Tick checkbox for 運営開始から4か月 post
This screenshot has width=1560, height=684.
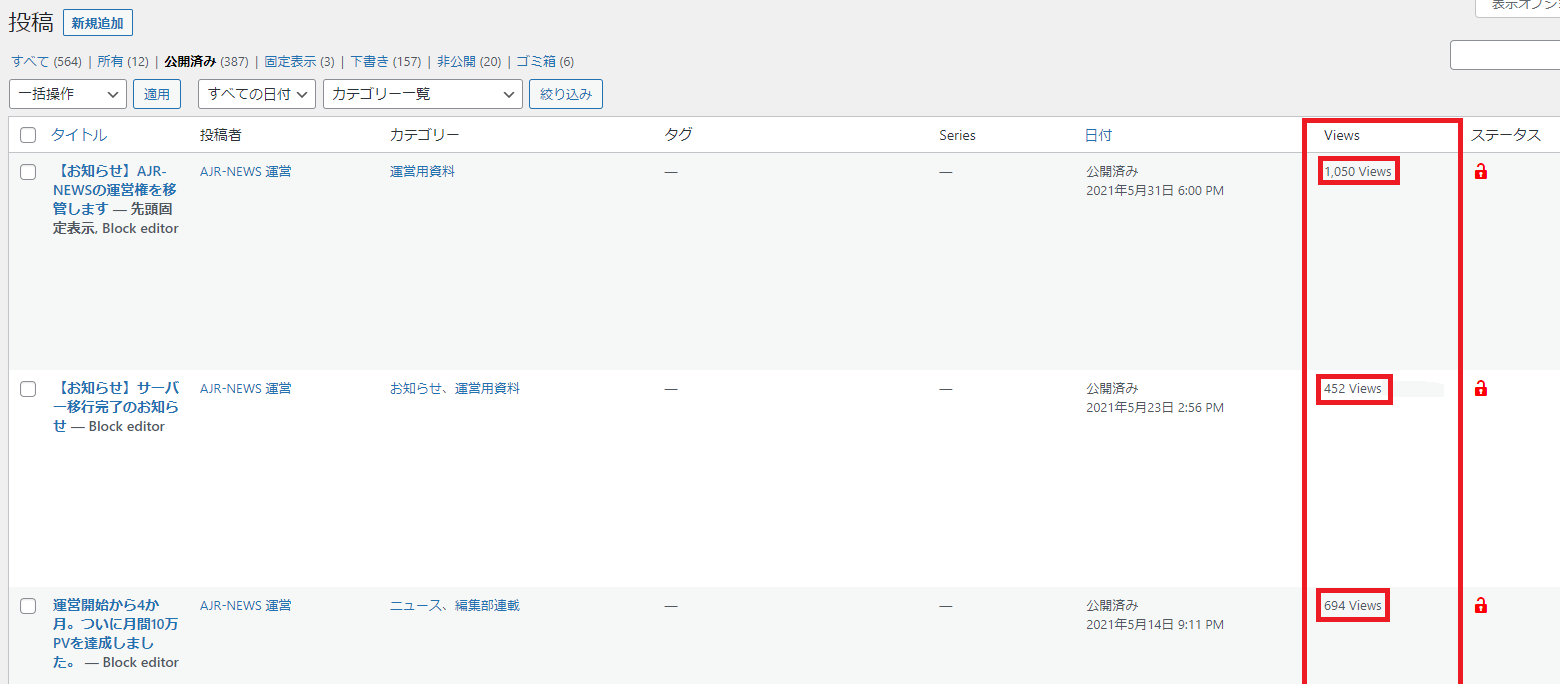click(x=28, y=606)
